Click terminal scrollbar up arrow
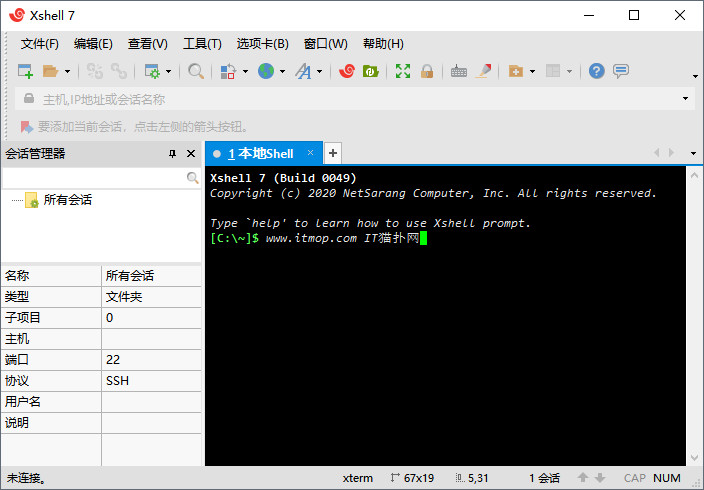 [x=694, y=175]
